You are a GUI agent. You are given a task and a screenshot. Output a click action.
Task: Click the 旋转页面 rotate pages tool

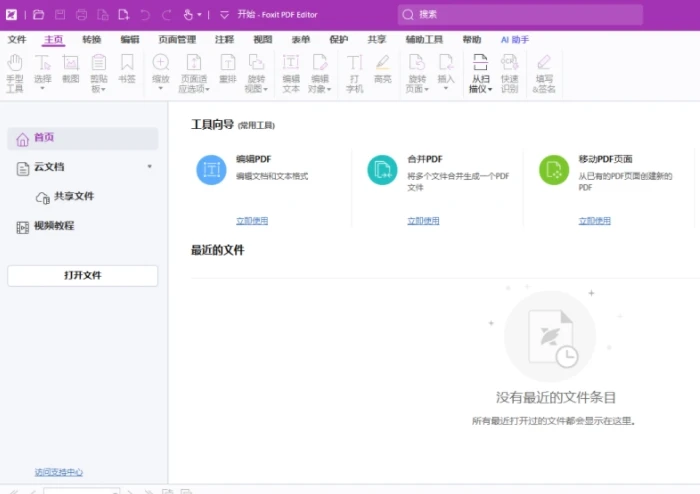tap(417, 74)
